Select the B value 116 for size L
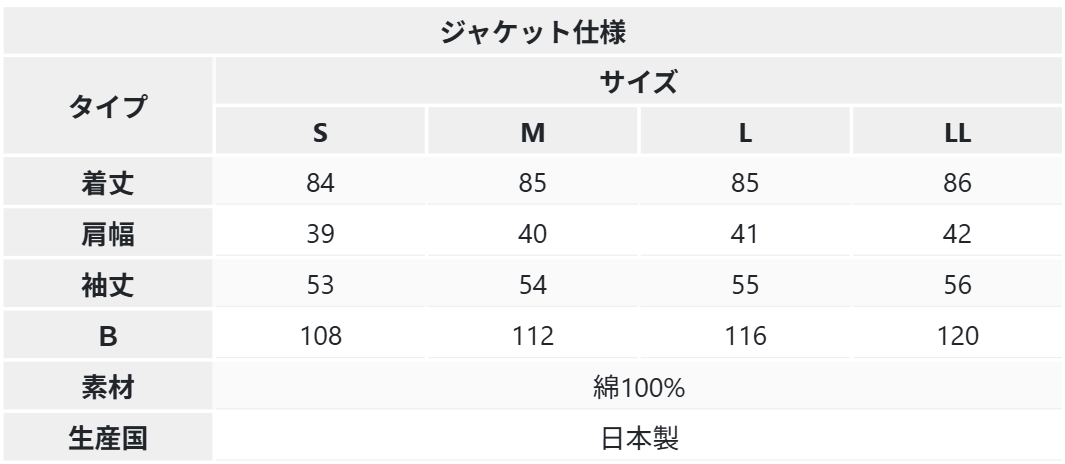1065x464 pixels. (745, 337)
